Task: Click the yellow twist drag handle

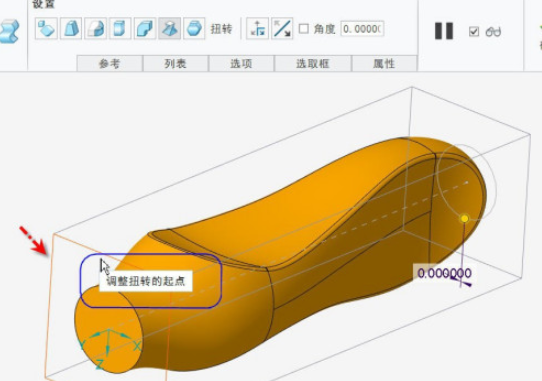Action: (465, 219)
